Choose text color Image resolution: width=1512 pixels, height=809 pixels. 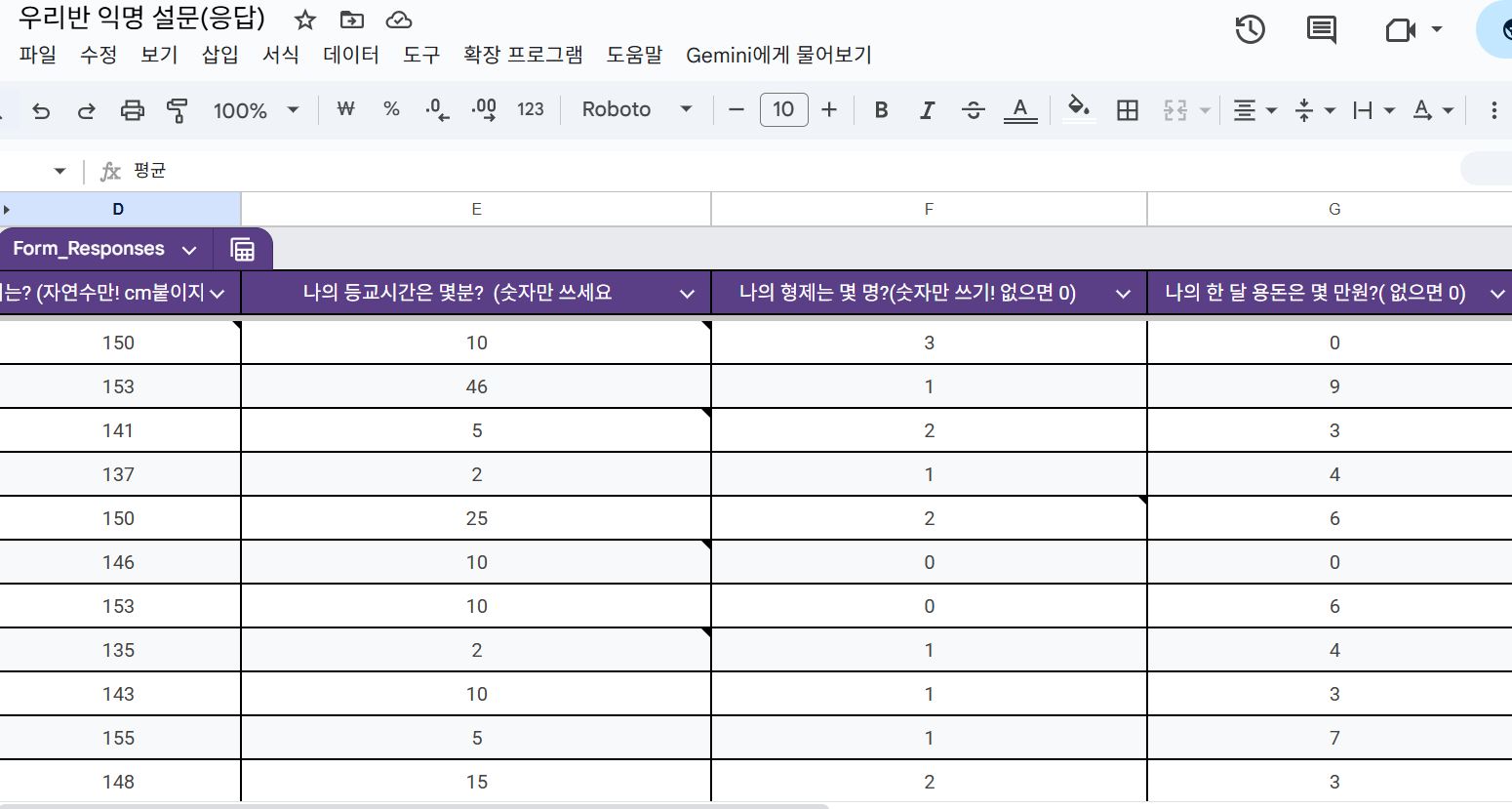point(1020,110)
